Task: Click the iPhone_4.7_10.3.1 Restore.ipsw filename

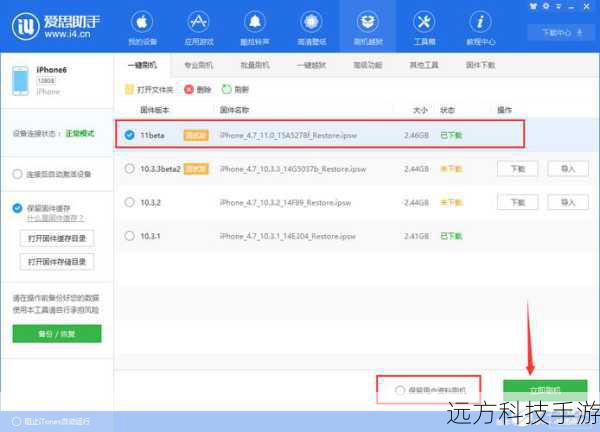Action: [x=288, y=236]
